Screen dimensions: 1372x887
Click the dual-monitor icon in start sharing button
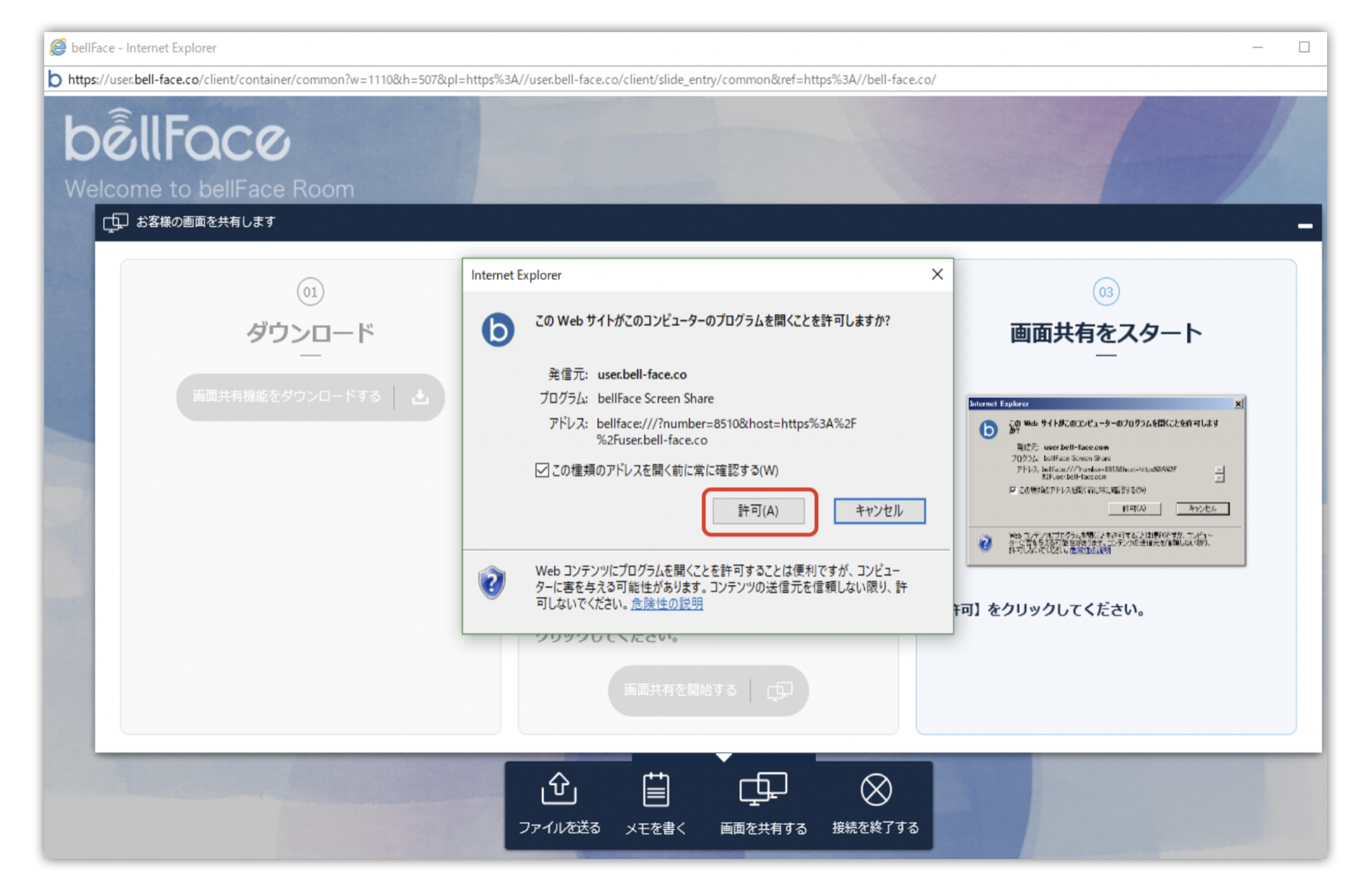pyautogui.click(x=779, y=691)
